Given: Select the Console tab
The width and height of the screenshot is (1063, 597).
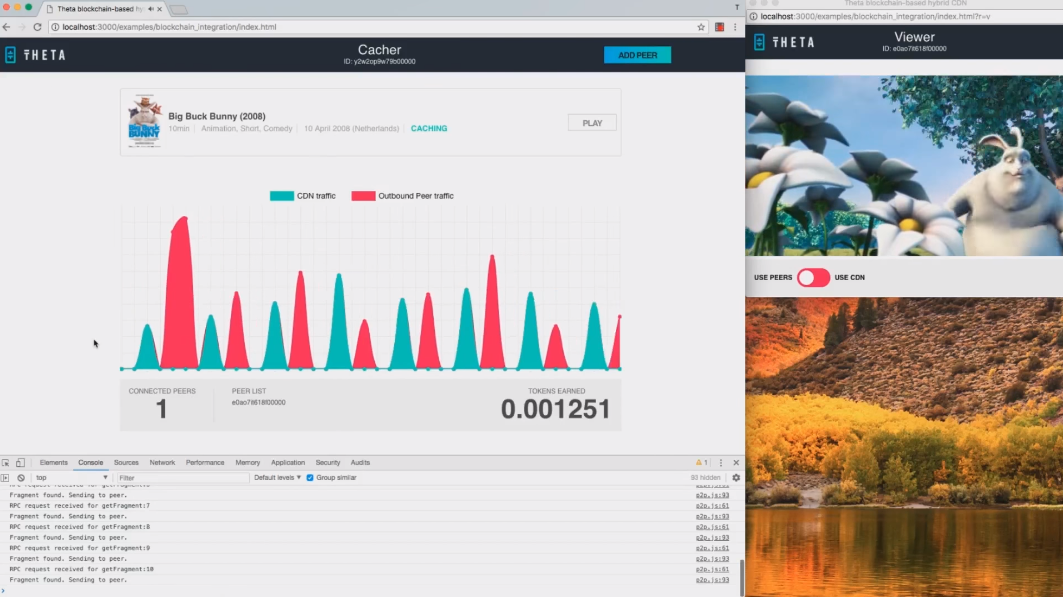Looking at the screenshot, I should (90, 463).
